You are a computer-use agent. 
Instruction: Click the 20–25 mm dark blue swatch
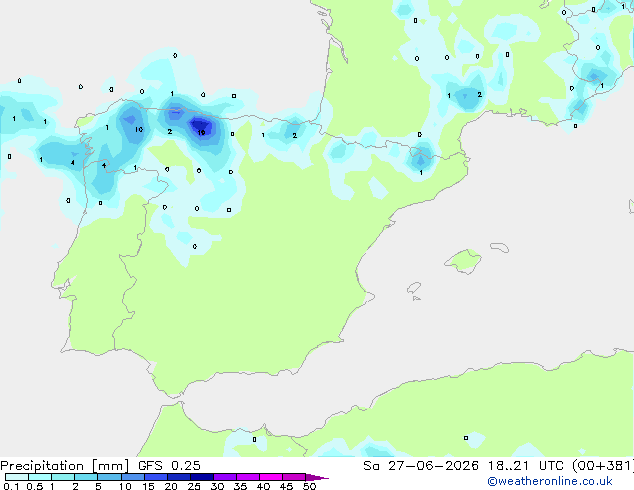(178, 477)
